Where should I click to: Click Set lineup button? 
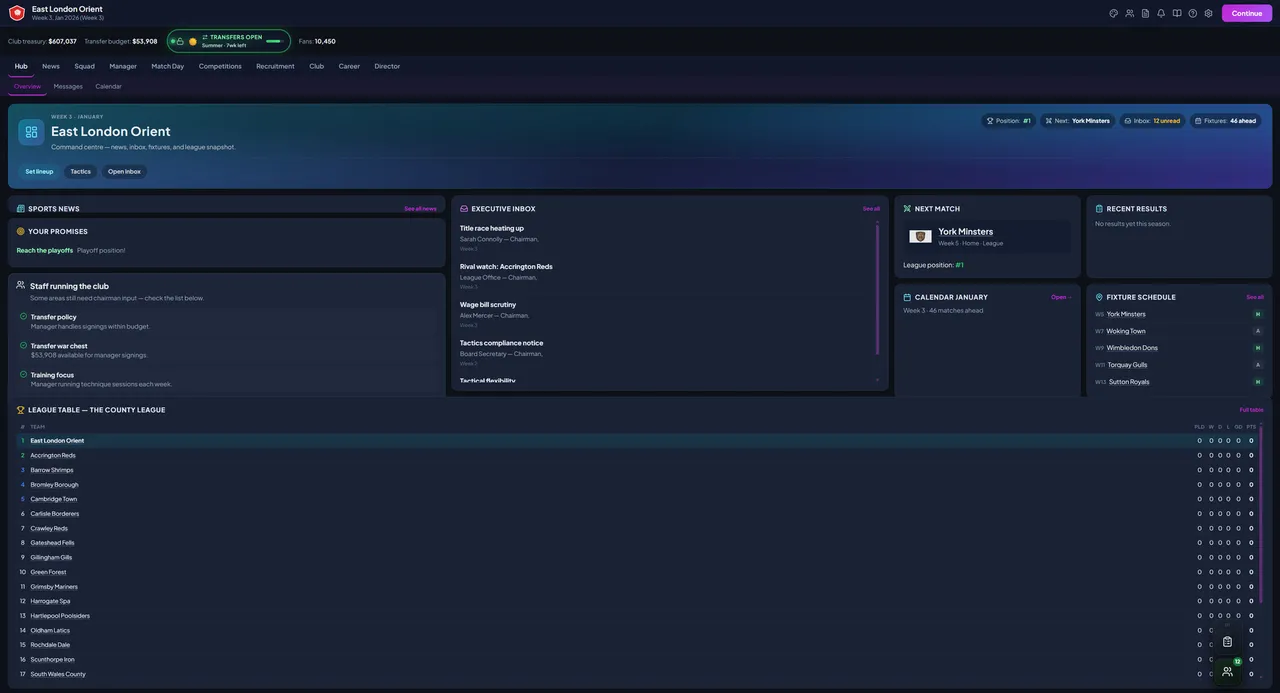coord(39,171)
